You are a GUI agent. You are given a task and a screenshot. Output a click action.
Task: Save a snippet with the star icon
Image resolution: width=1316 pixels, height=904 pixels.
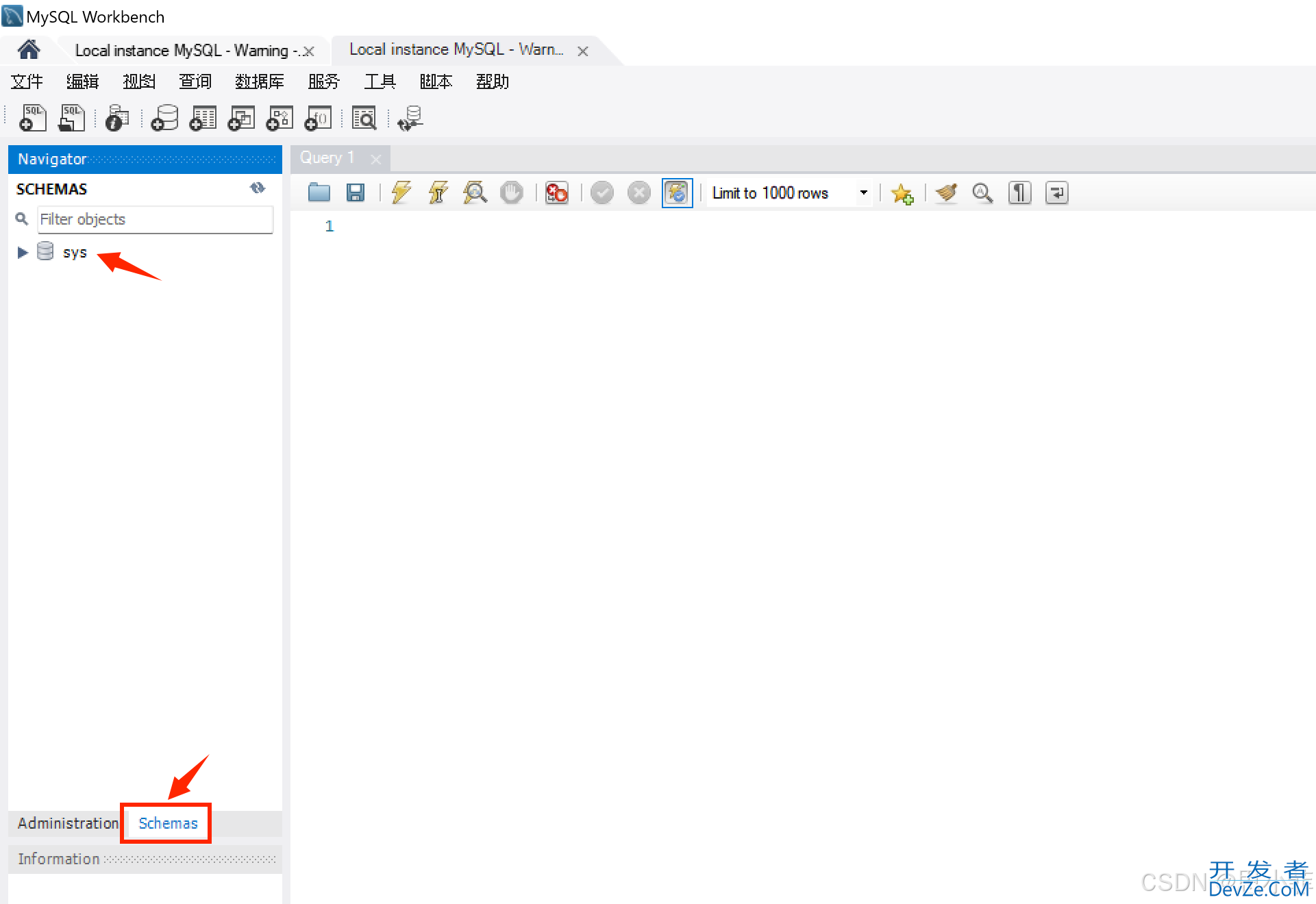(902, 193)
